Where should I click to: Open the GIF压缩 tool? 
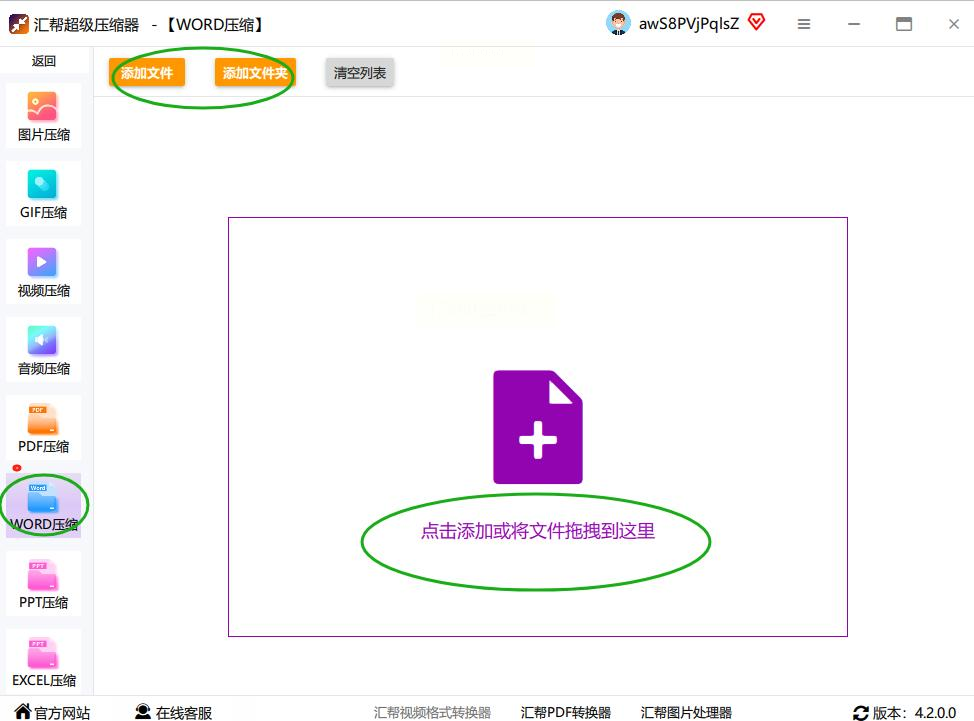pos(43,194)
